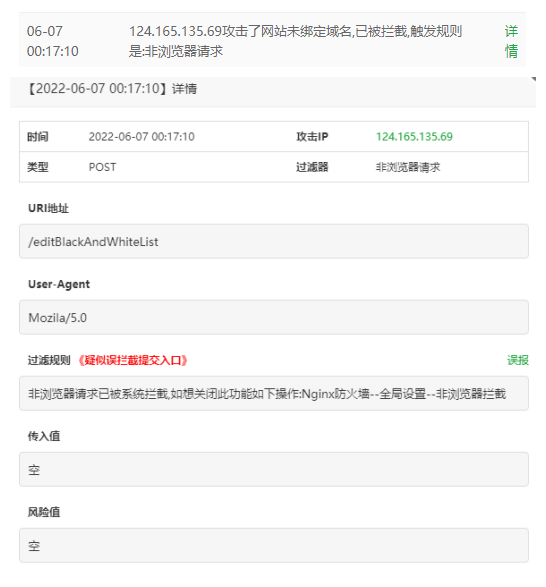
Task: Select the request type value POST
Action: coord(102,167)
